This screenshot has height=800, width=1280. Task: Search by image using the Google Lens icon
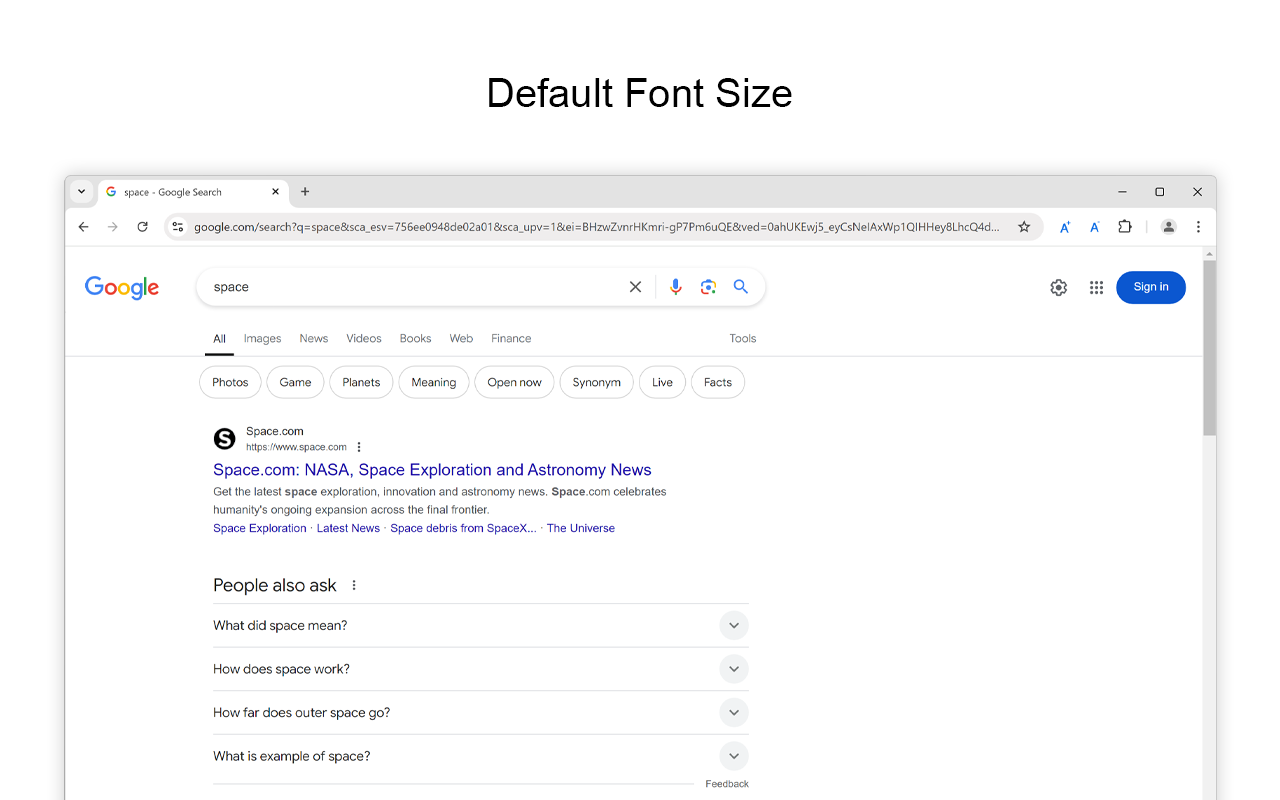pos(708,286)
